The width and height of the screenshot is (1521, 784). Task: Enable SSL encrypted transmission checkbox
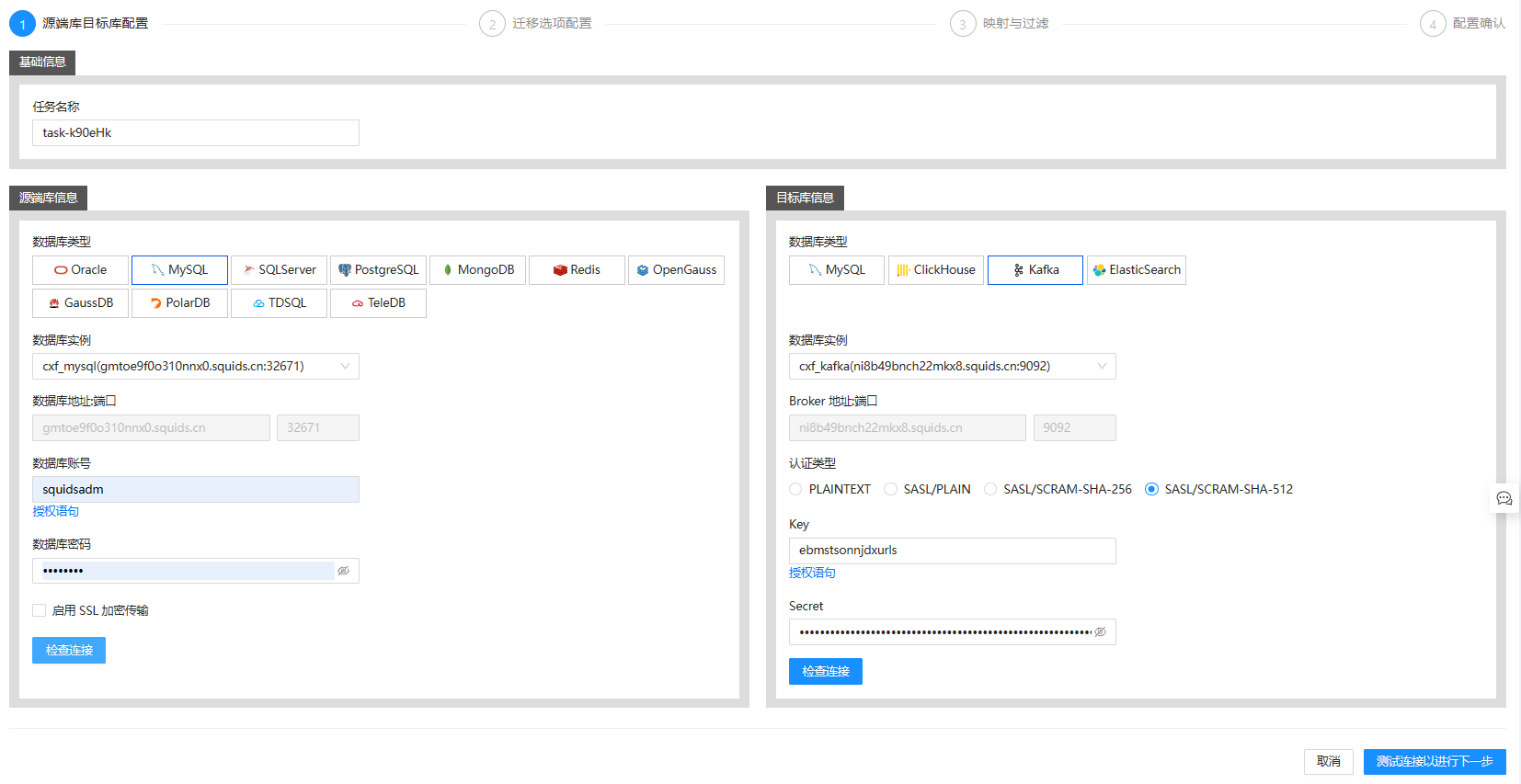(x=39, y=610)
